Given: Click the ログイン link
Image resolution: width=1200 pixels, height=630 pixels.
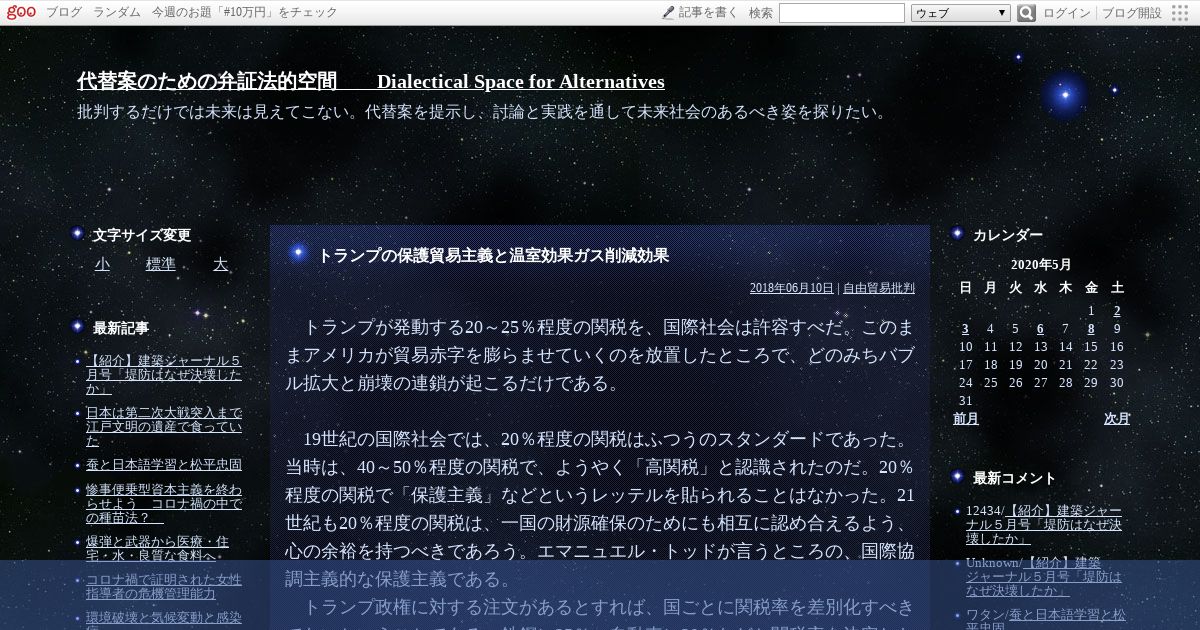Looking at the screenshot, I should (1067, 13).
